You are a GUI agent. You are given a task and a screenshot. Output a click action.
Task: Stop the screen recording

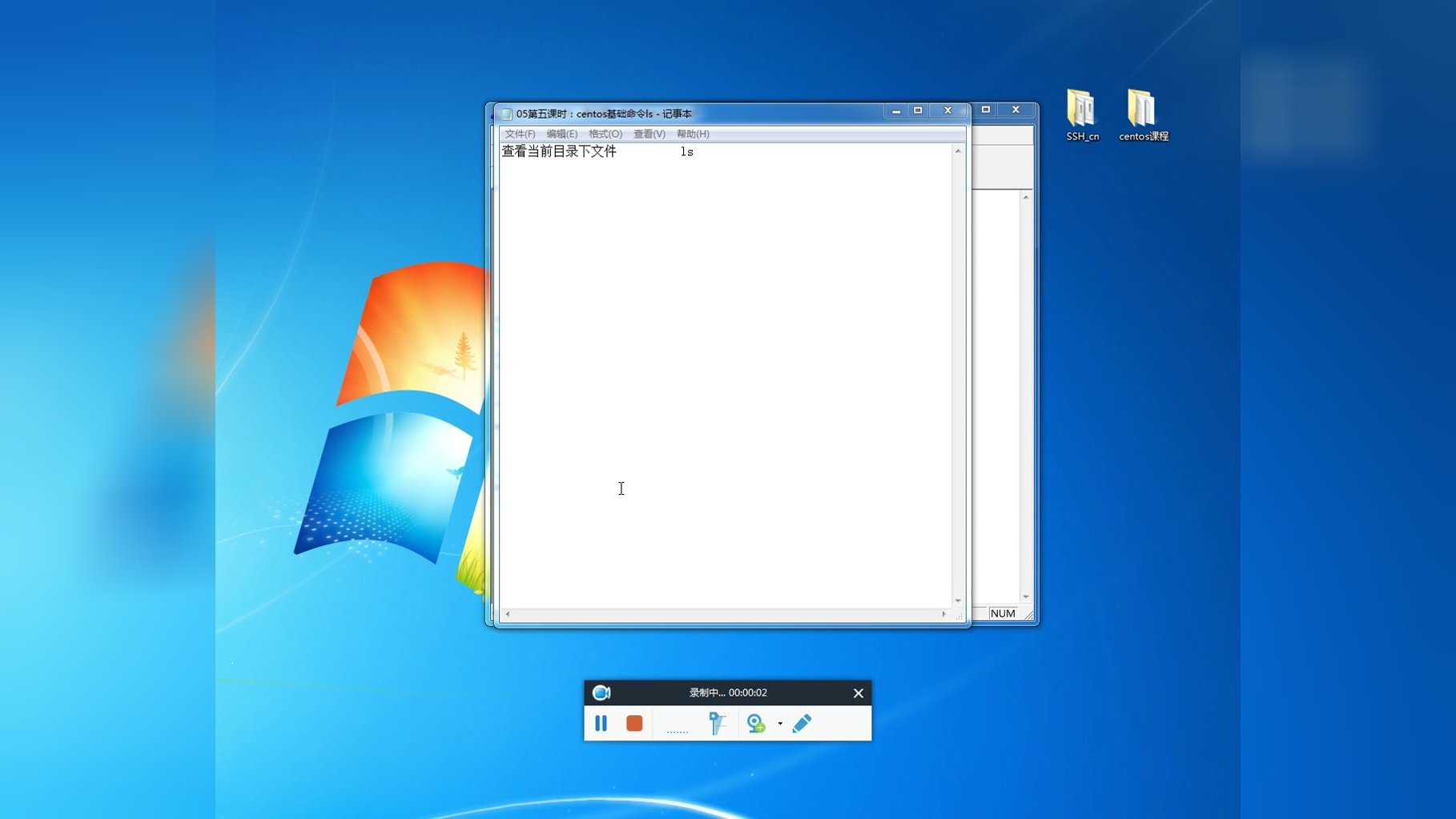pos(634,724)
